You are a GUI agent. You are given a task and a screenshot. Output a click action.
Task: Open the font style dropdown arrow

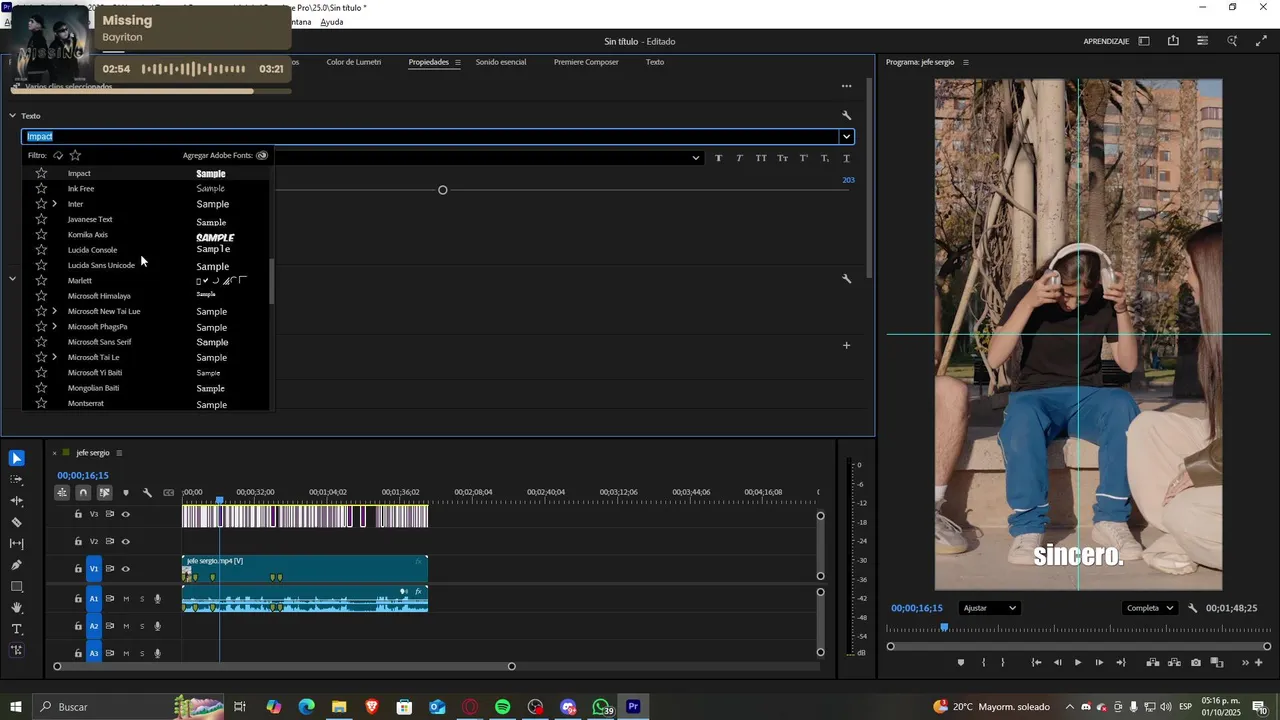click(696, 158)
